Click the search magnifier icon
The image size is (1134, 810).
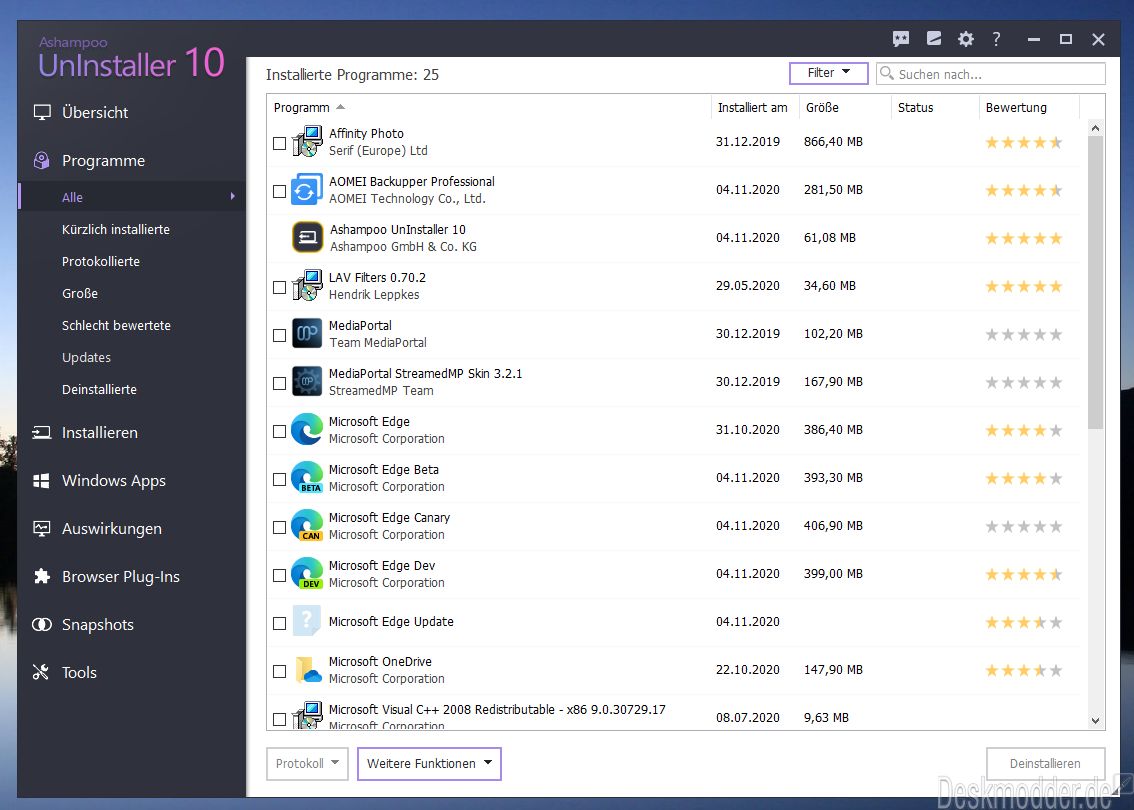point(887,73)
